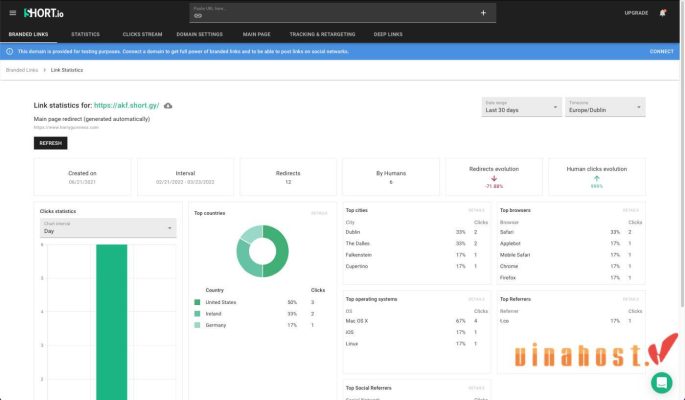Open the Deep Links tab
Viewport: 685px width, 400px height.
388,34
